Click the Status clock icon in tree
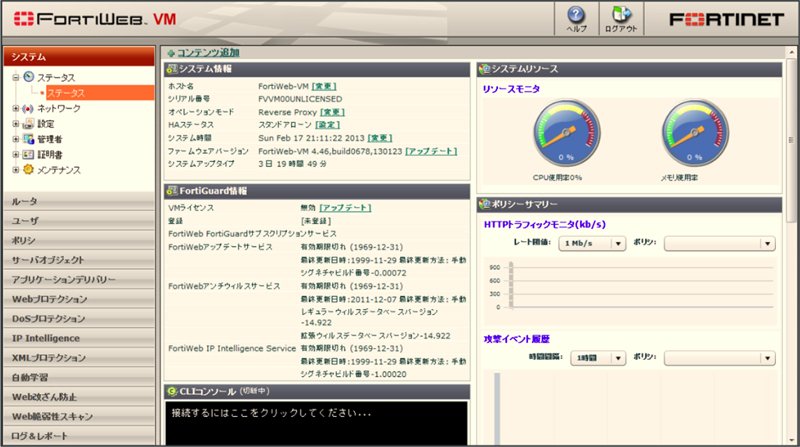Viewport: 800px width, 447px height. click(x=29, y=77)
